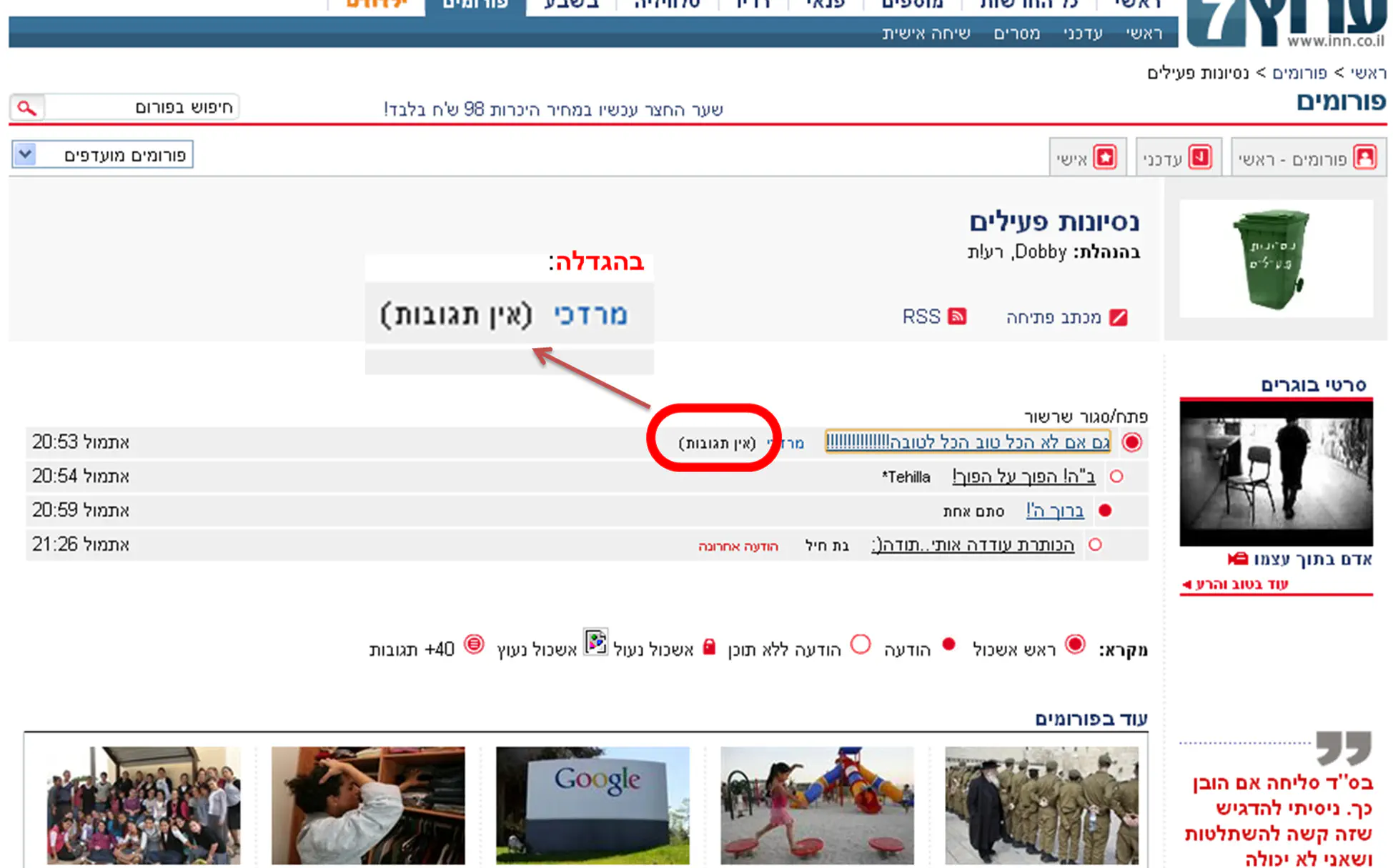This screenshot has width=1393, height=868.
Task: Click the search magnifier icon in forum search
Action: tap(27, 108)
